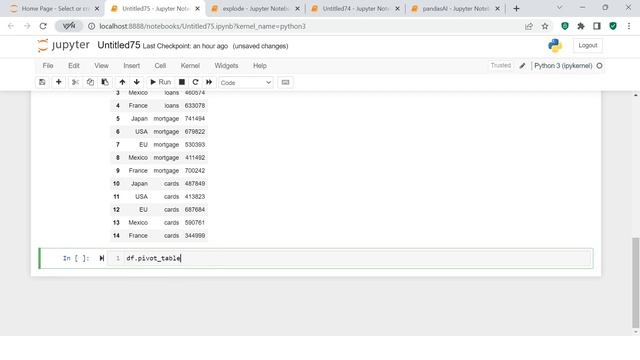Restart kernel and run all icon

209,82
